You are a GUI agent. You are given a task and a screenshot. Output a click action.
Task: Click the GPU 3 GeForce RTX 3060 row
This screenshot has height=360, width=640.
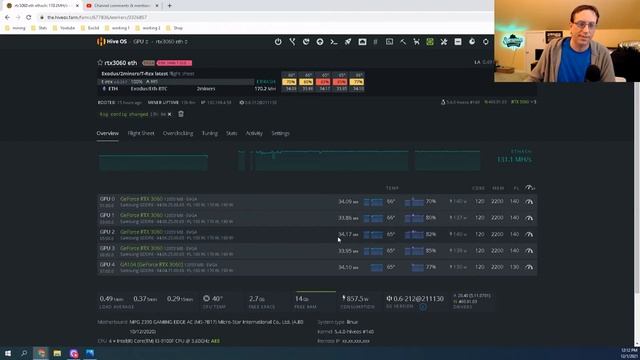[317, 251]
